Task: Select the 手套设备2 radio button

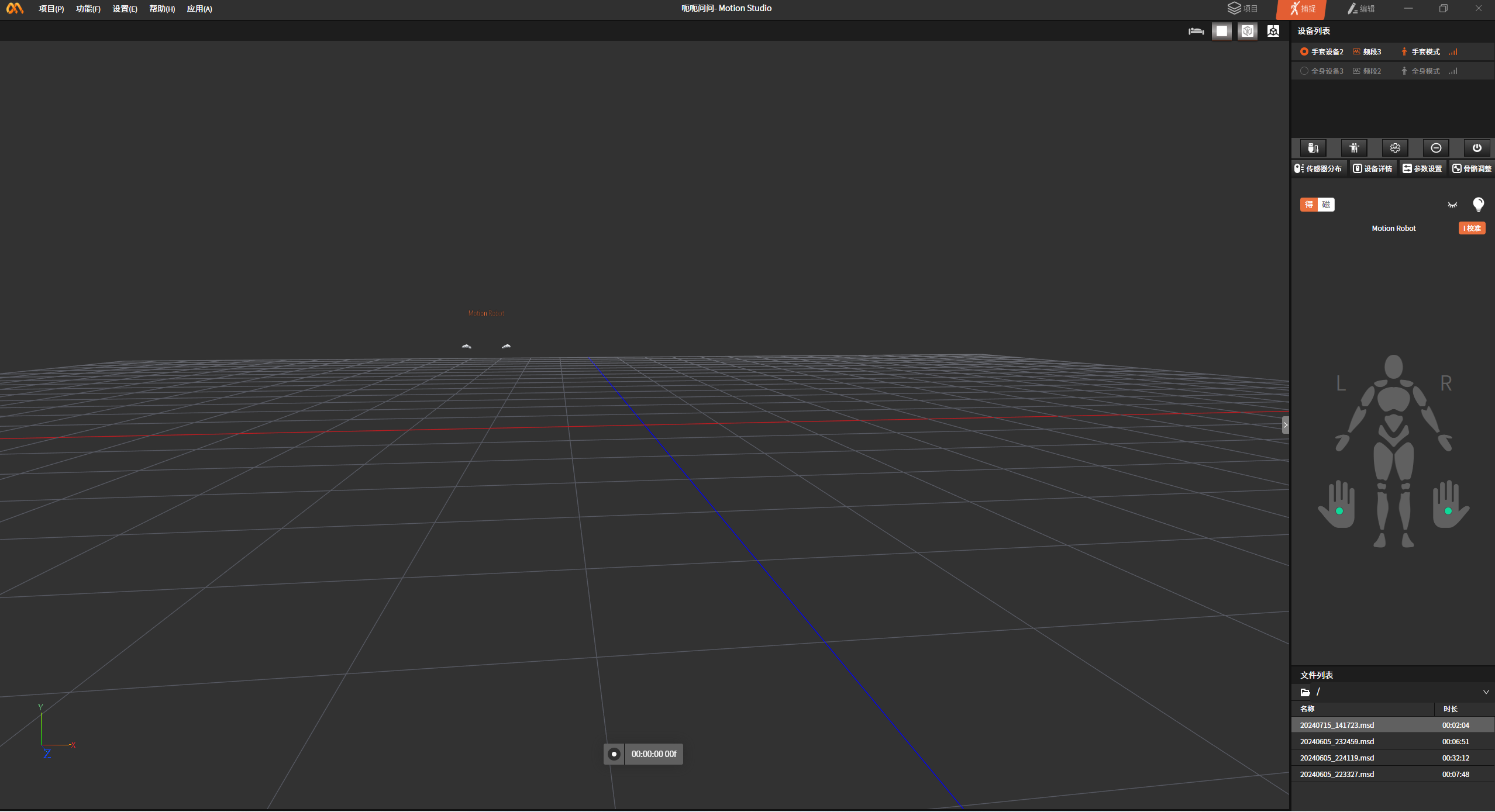Action: click(1304, 52)
